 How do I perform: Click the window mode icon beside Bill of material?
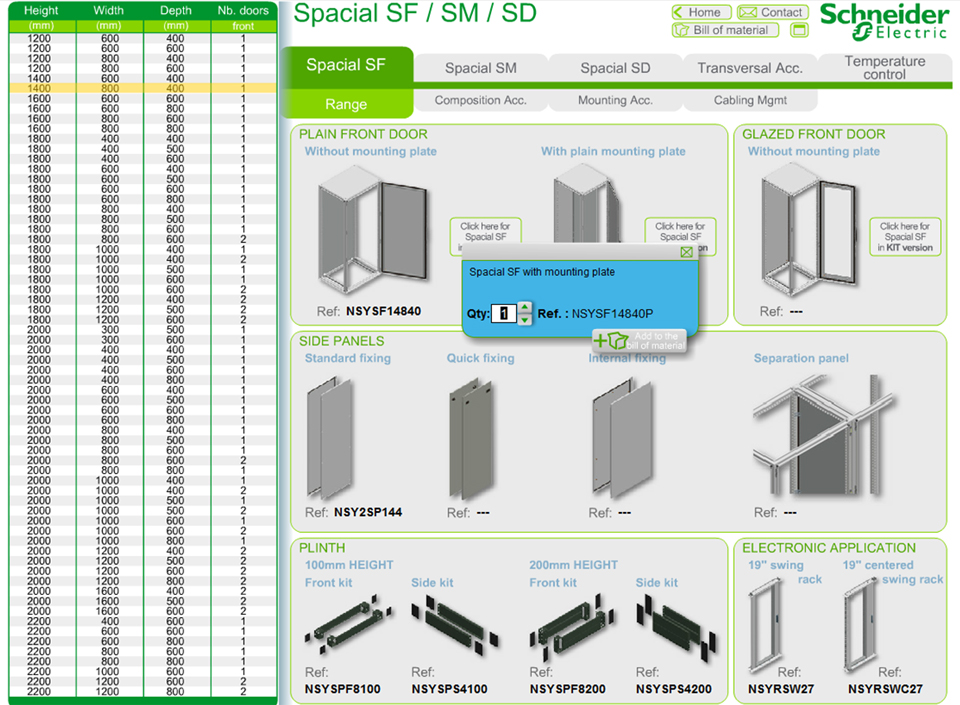click(x=799, y=30)
